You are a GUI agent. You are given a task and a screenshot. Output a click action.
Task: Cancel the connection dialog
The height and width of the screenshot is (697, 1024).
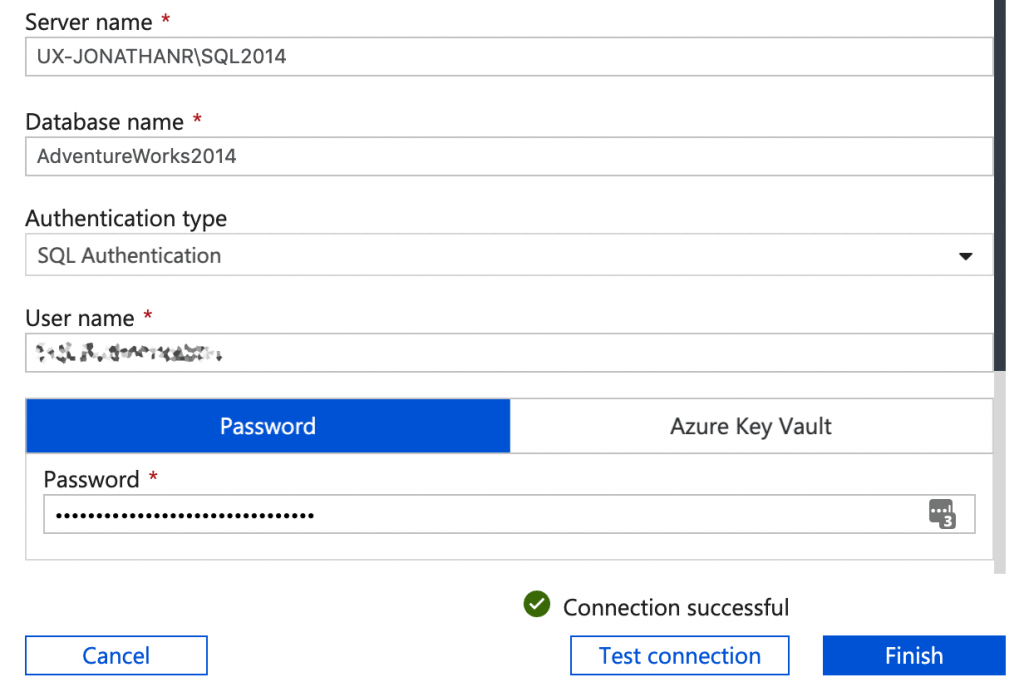(x=115, y=655)
